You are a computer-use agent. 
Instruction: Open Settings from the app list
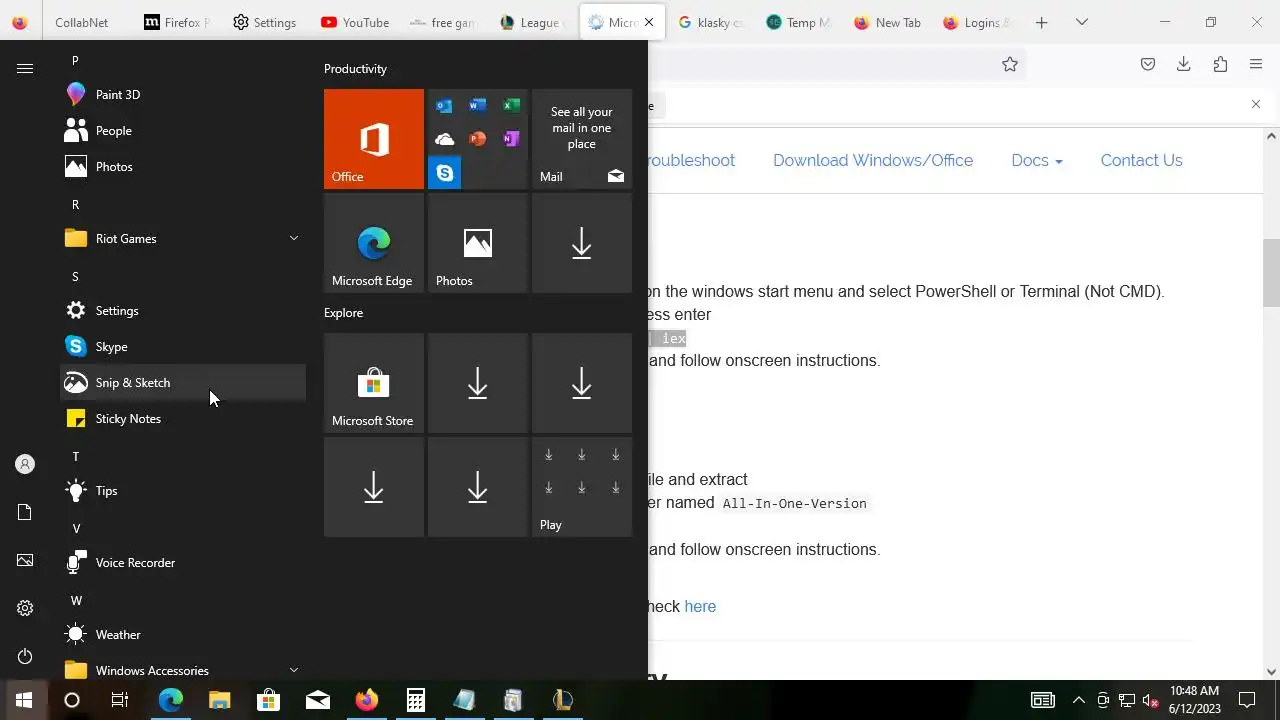(183, 311)
